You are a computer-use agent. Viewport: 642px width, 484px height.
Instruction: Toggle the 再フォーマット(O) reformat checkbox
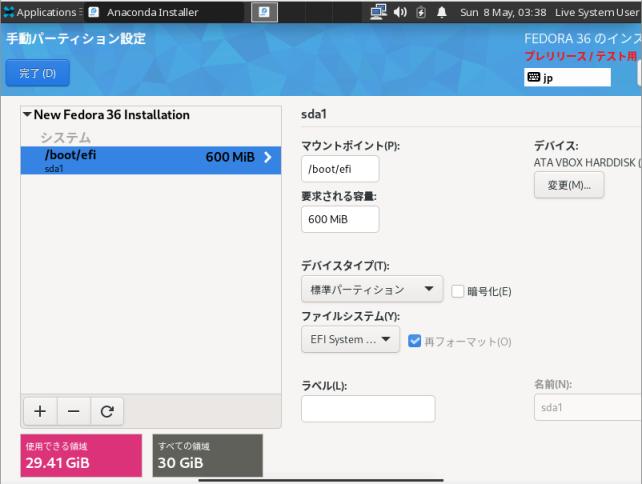(414, 341)
